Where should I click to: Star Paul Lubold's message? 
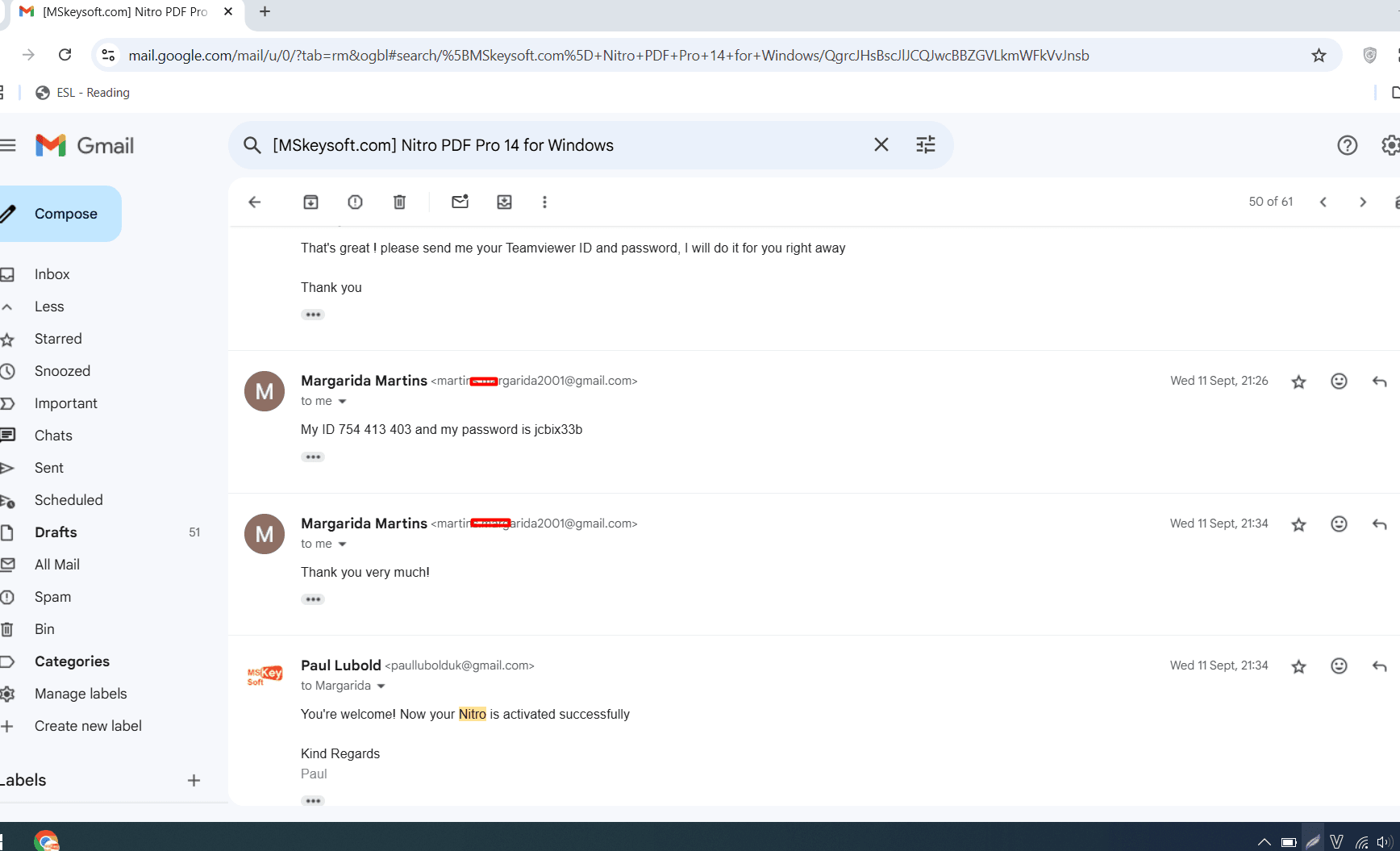point(1298,666)
